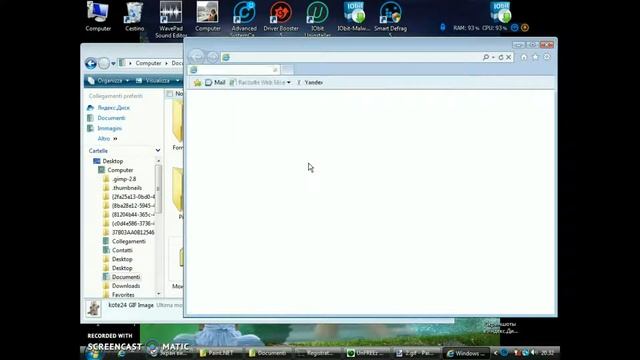Open the Home page icon in Internet Explorer
This screenshot has height=360, width=640.
[524, 57]
